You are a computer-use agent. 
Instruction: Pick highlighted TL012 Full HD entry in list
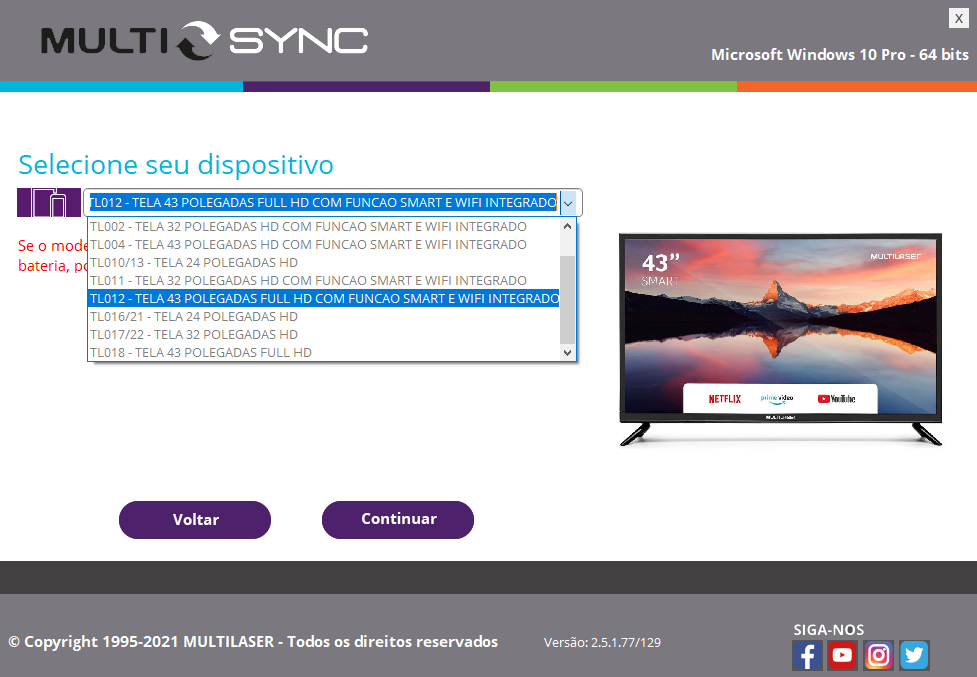[324, 299]
